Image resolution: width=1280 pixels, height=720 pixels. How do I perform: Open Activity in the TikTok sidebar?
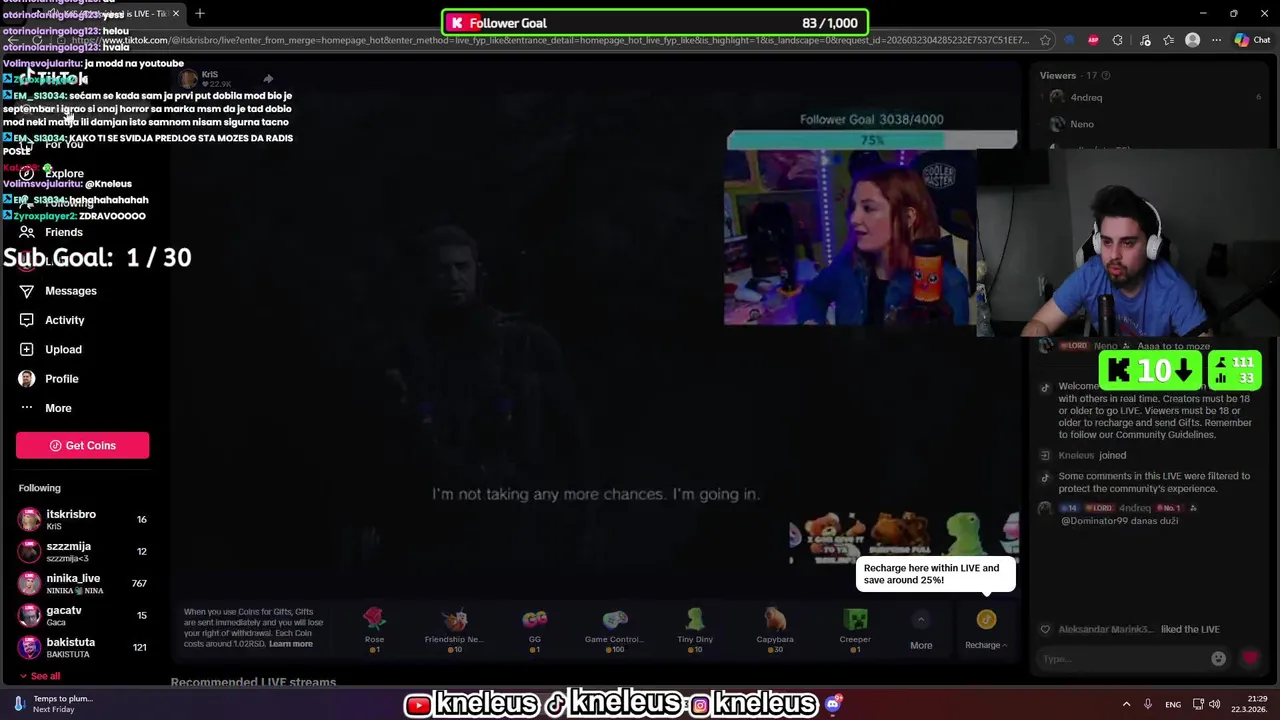(64, 320)
